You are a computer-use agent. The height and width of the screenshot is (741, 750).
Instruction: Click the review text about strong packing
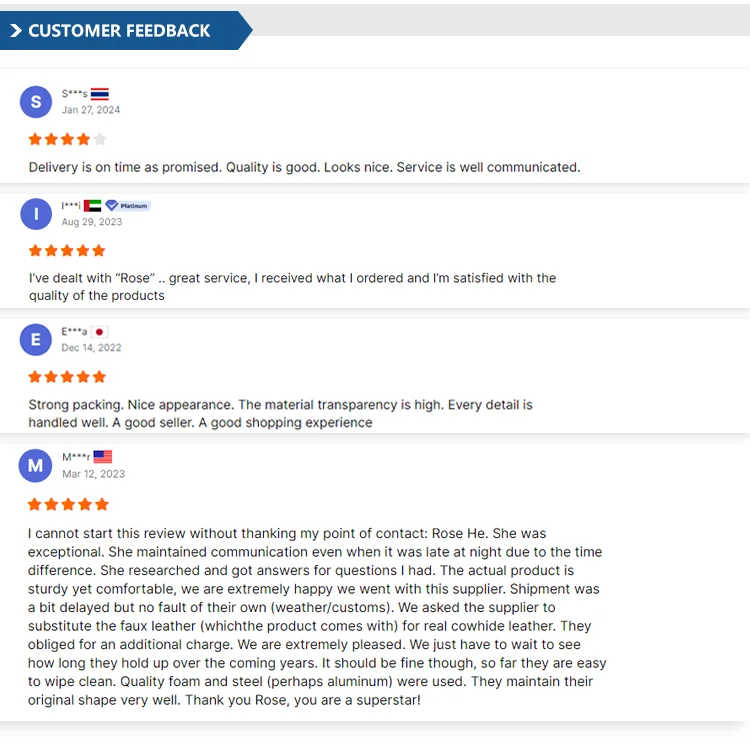click(280, 413)
